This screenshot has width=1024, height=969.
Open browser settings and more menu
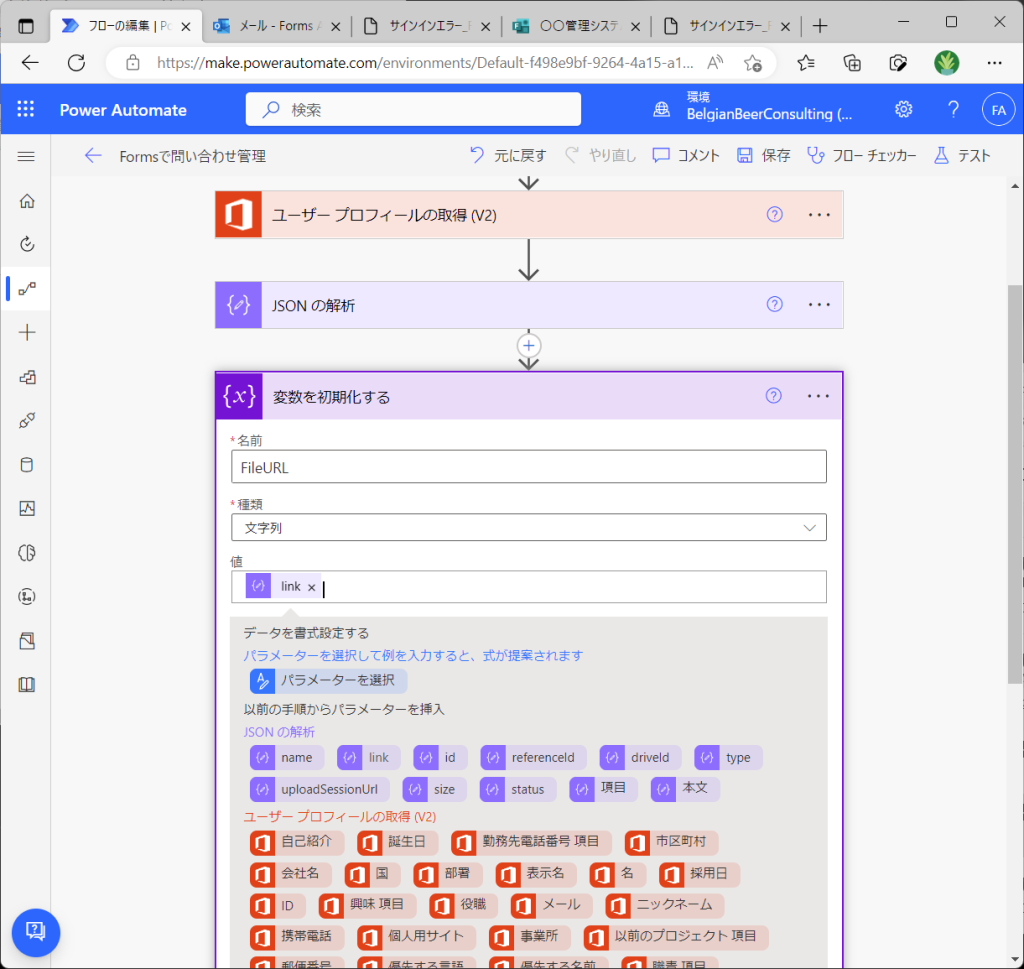click(x=995, y=63)
